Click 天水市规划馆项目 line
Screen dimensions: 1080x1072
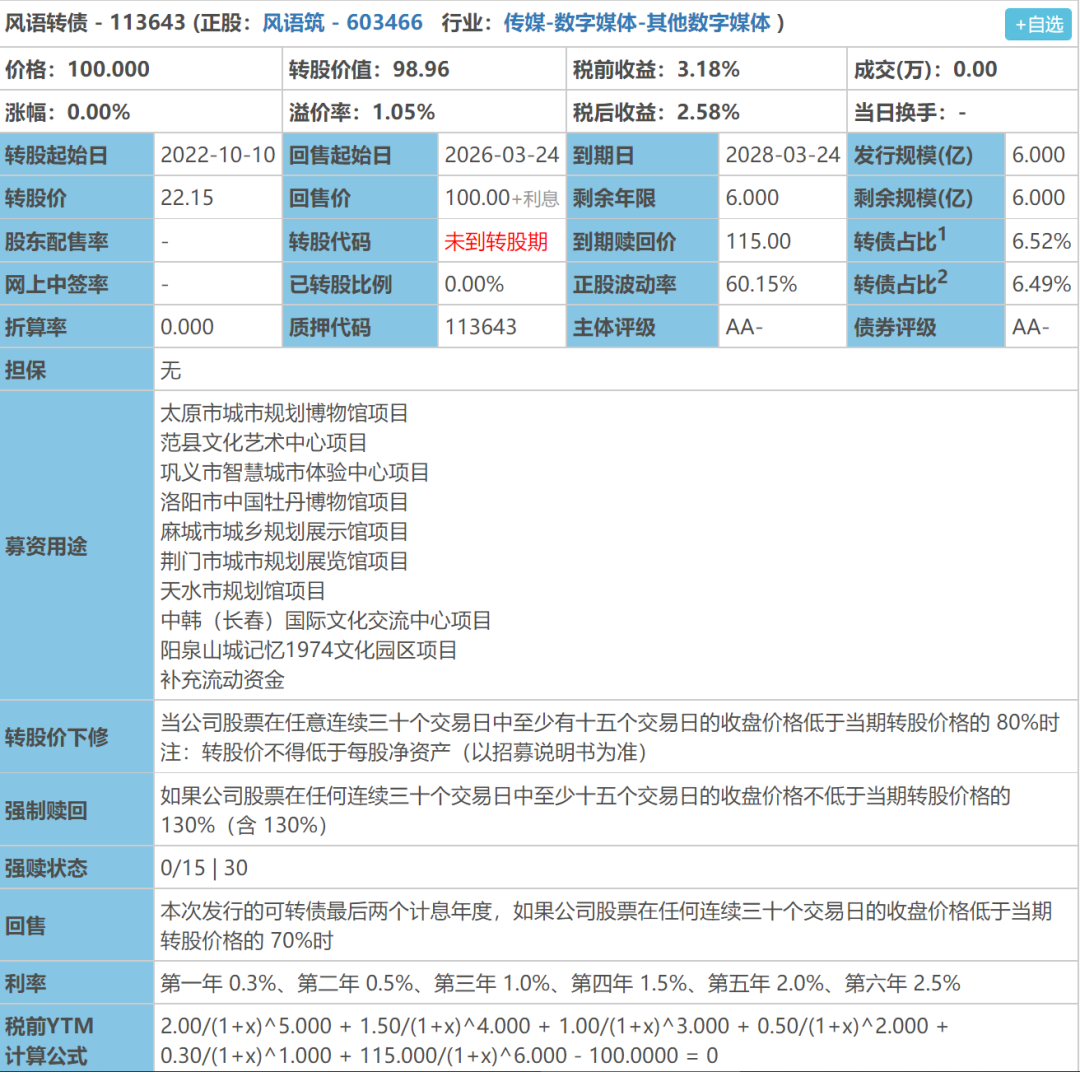pos(242,590)
